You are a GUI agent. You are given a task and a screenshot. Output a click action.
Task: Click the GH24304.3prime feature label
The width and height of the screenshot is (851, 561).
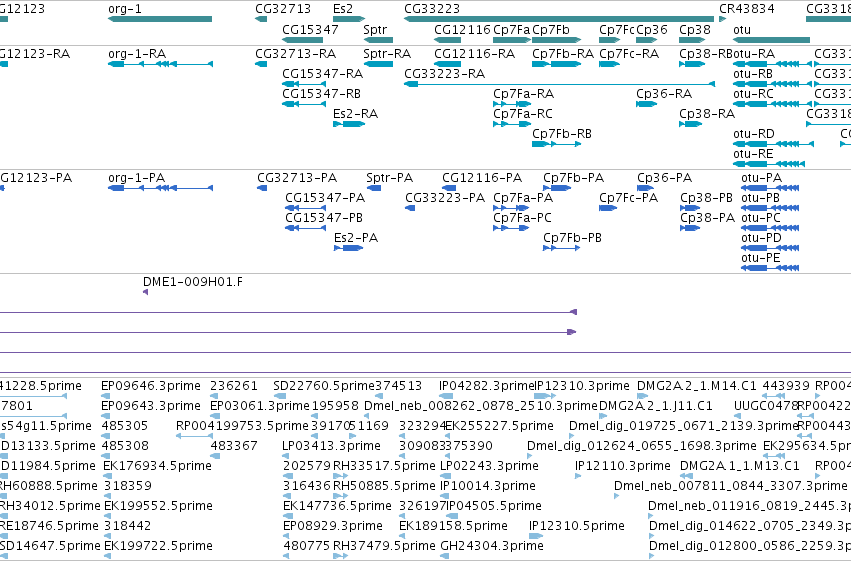[492, 546]
